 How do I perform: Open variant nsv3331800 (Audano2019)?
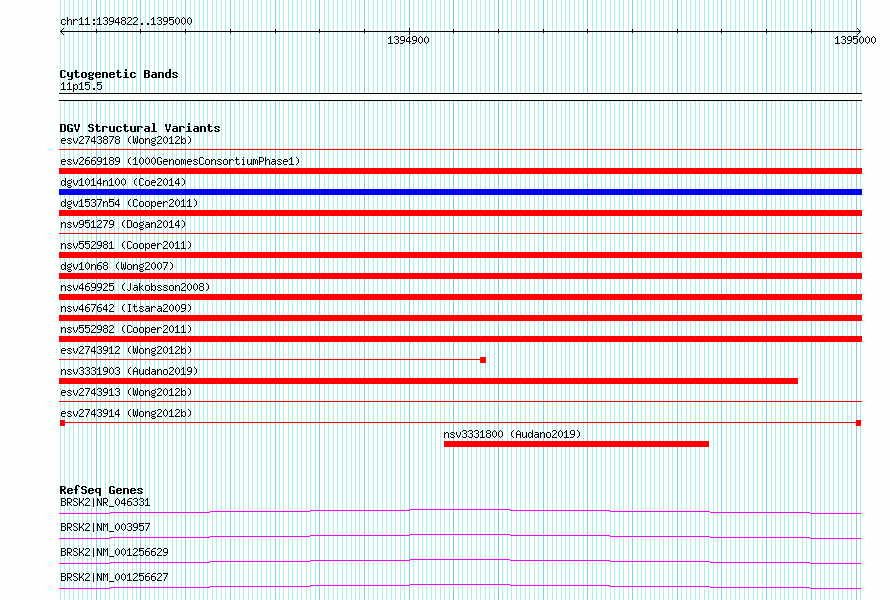pyautogui.click(x=512, y=434)
